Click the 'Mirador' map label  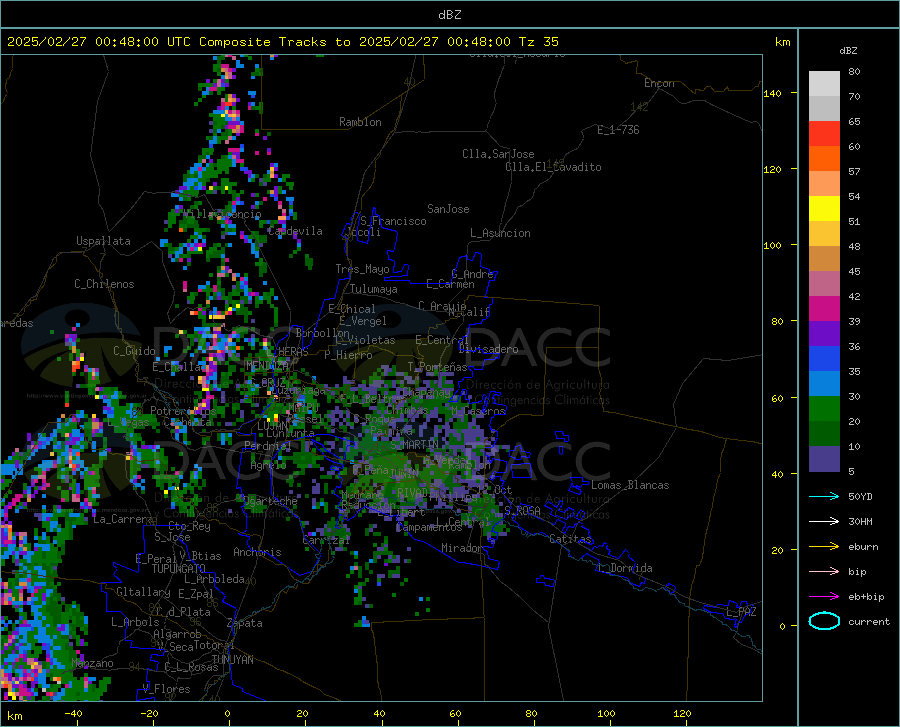coord(461,548)
